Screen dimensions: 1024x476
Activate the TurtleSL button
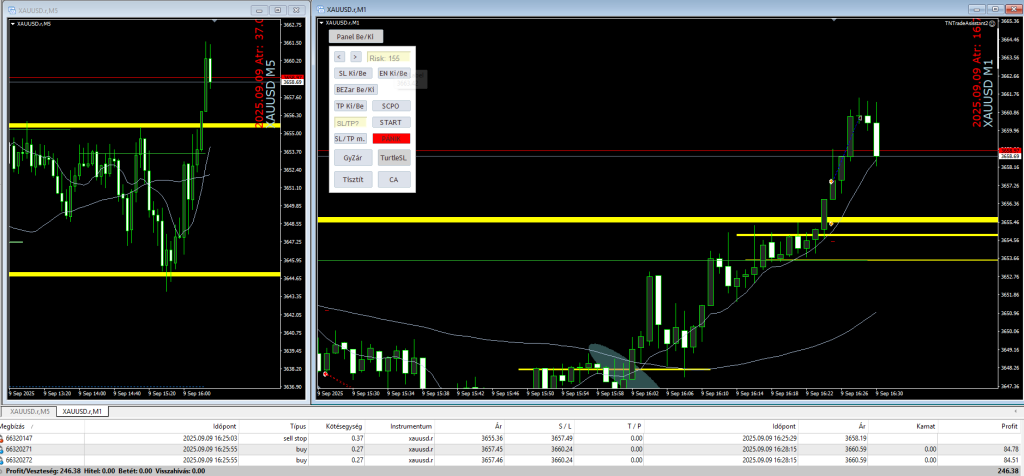pyautogui.click(x=393, y=158)
